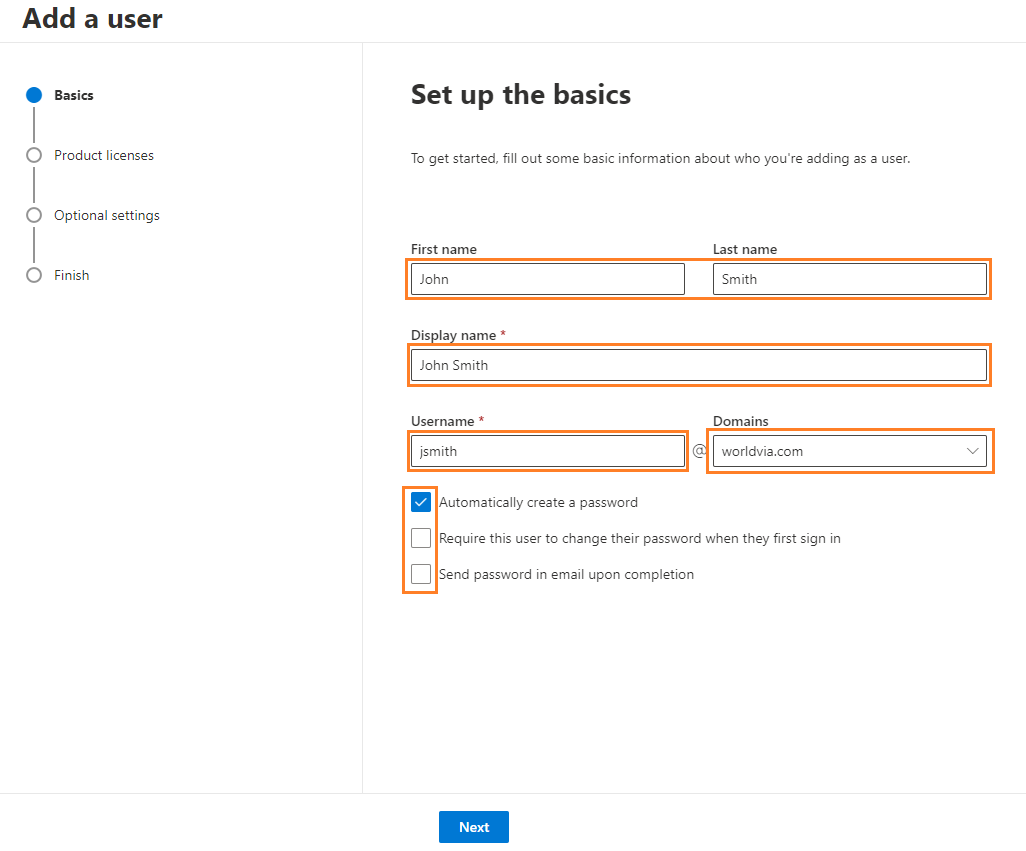Click the Add a user title

coord(92,18)
